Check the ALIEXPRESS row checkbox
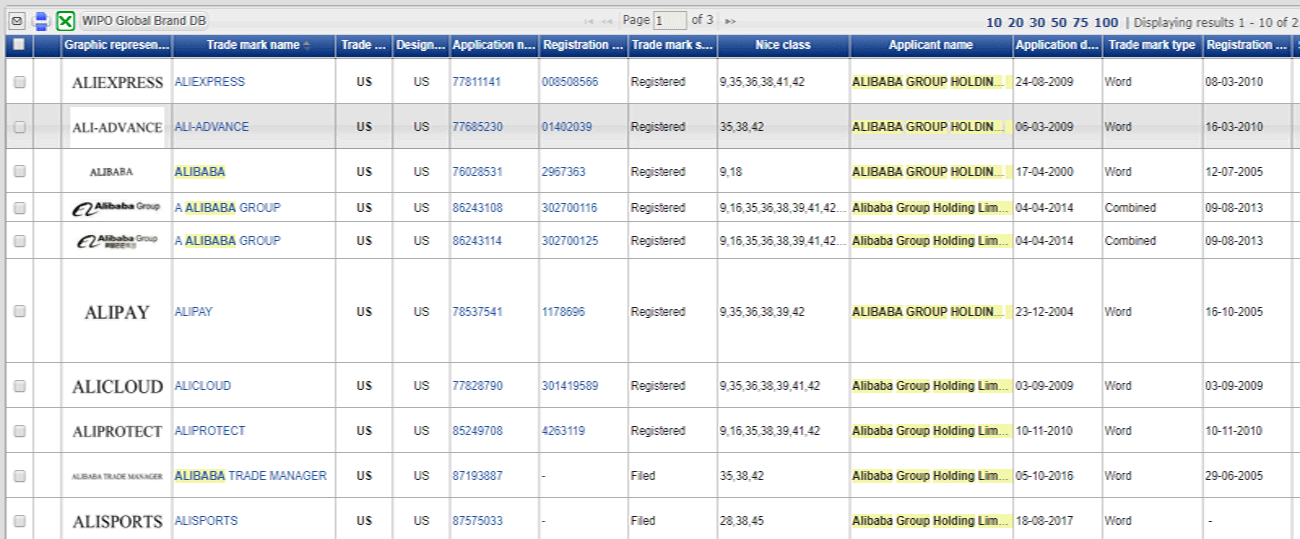 [19, 83]
